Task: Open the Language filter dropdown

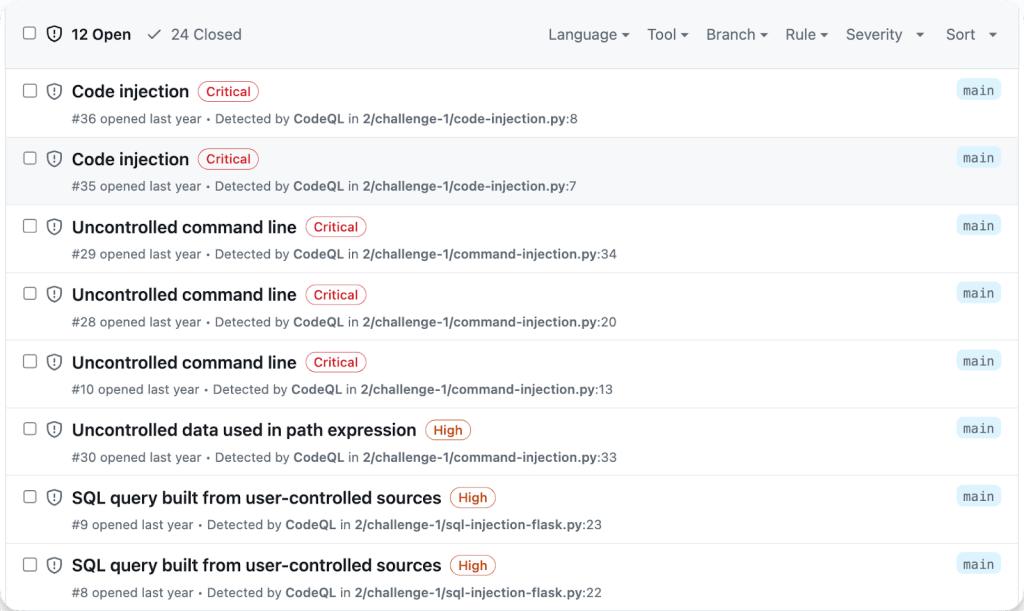Action: 588,34
